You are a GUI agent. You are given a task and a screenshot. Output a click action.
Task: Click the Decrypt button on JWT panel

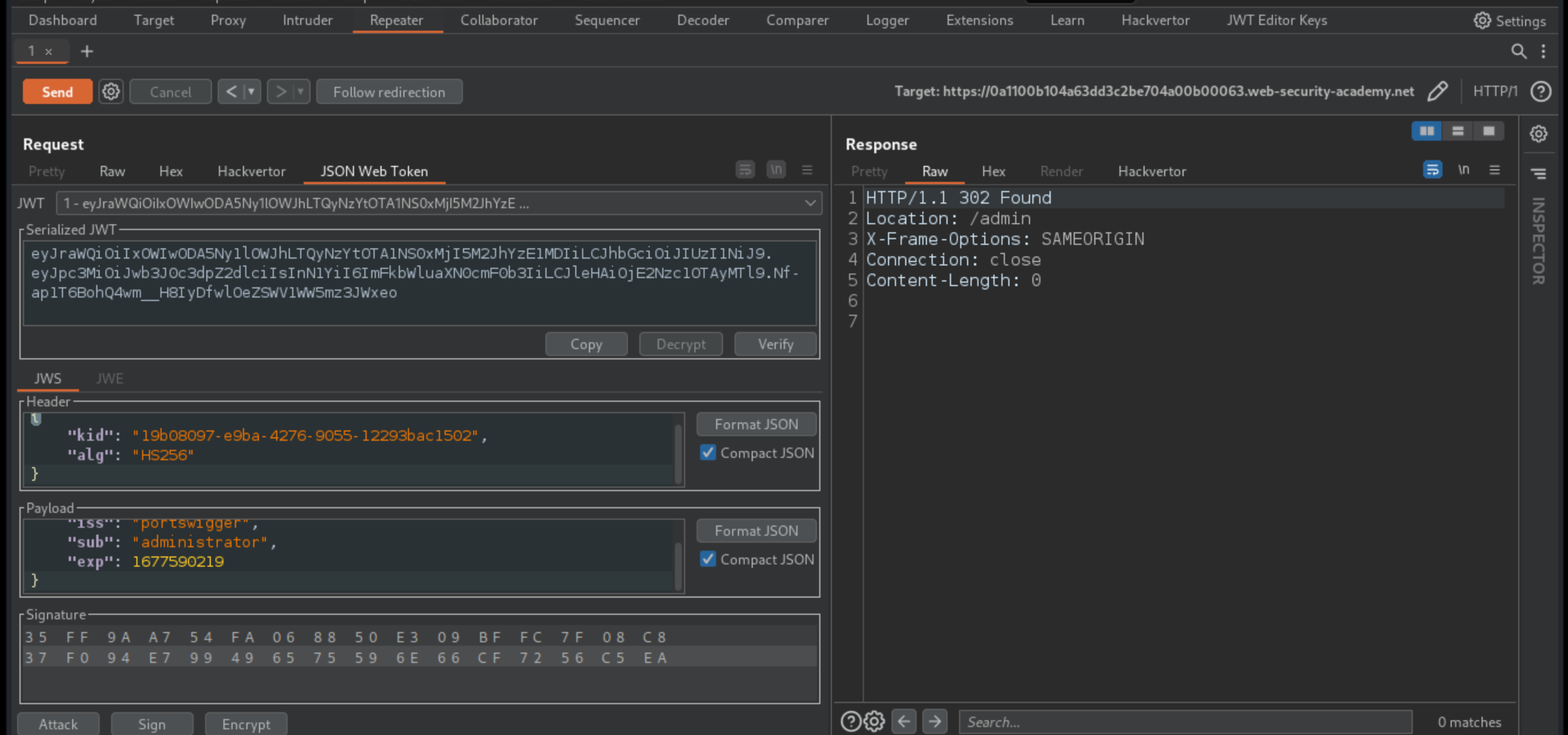(x=681, y=343)
